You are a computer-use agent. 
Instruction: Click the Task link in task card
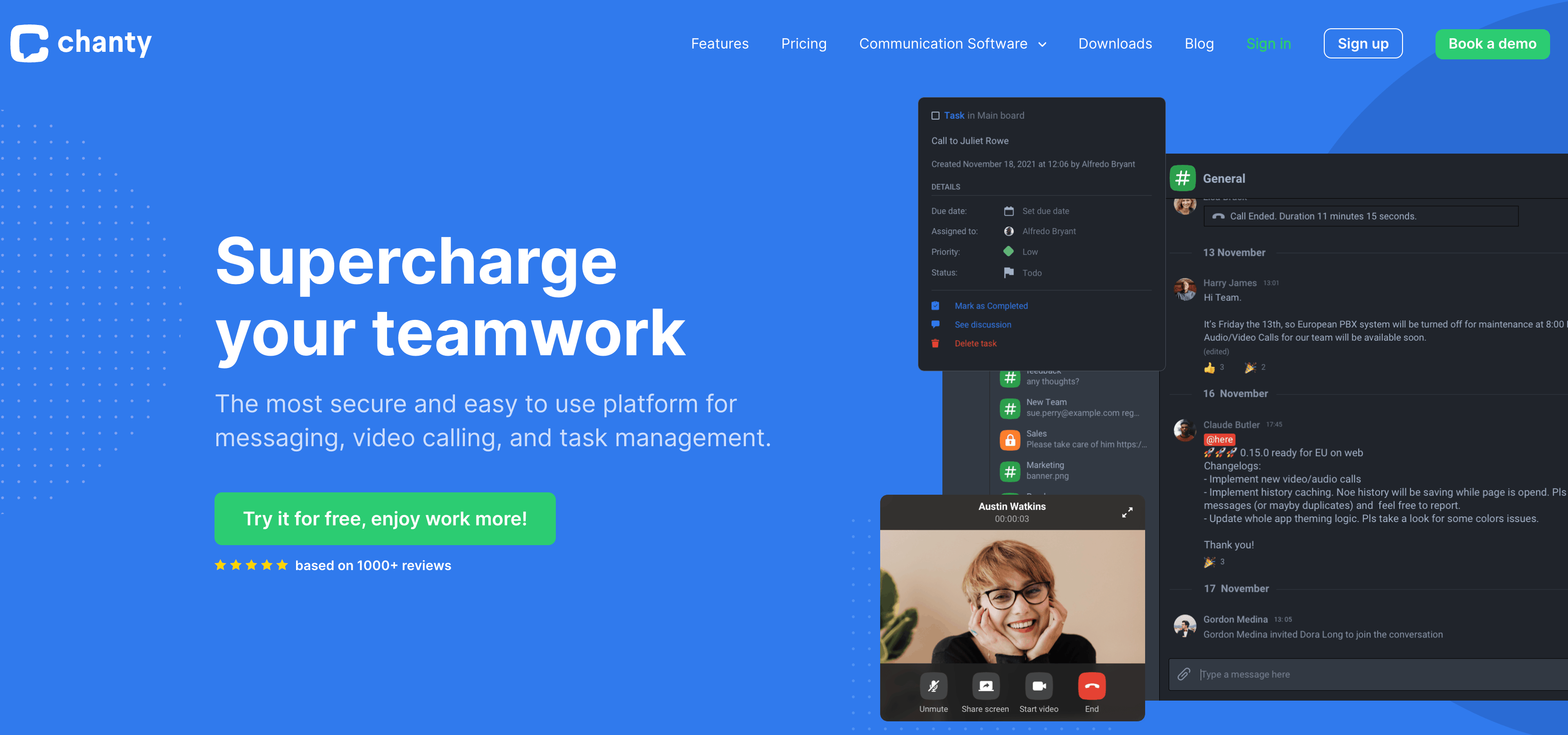[x=954, y=115]
